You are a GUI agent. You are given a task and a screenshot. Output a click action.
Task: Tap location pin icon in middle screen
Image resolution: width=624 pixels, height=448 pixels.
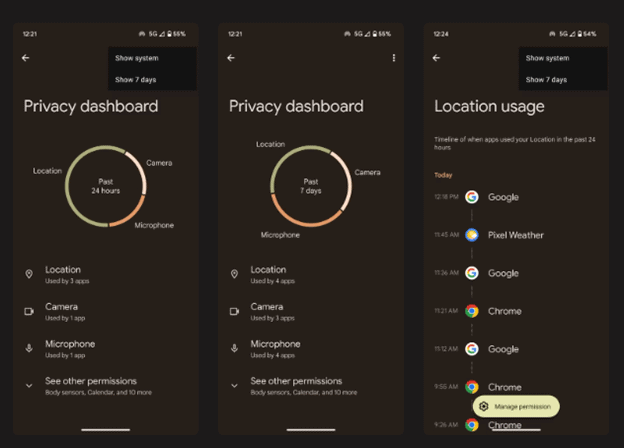point(234,274)
